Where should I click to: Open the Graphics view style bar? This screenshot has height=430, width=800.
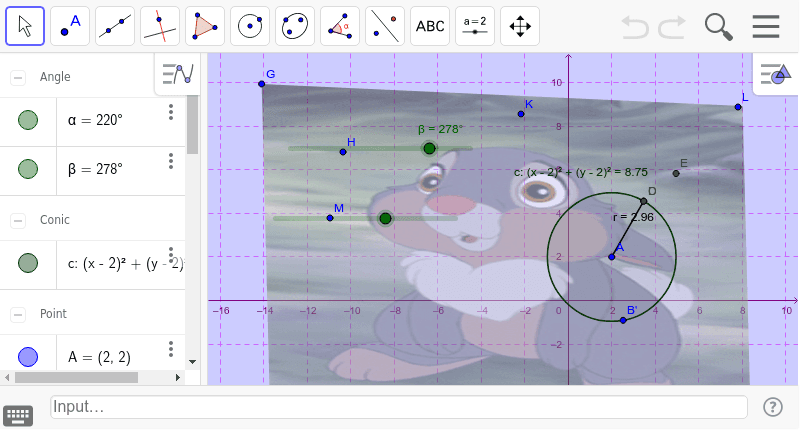[776, 74]
